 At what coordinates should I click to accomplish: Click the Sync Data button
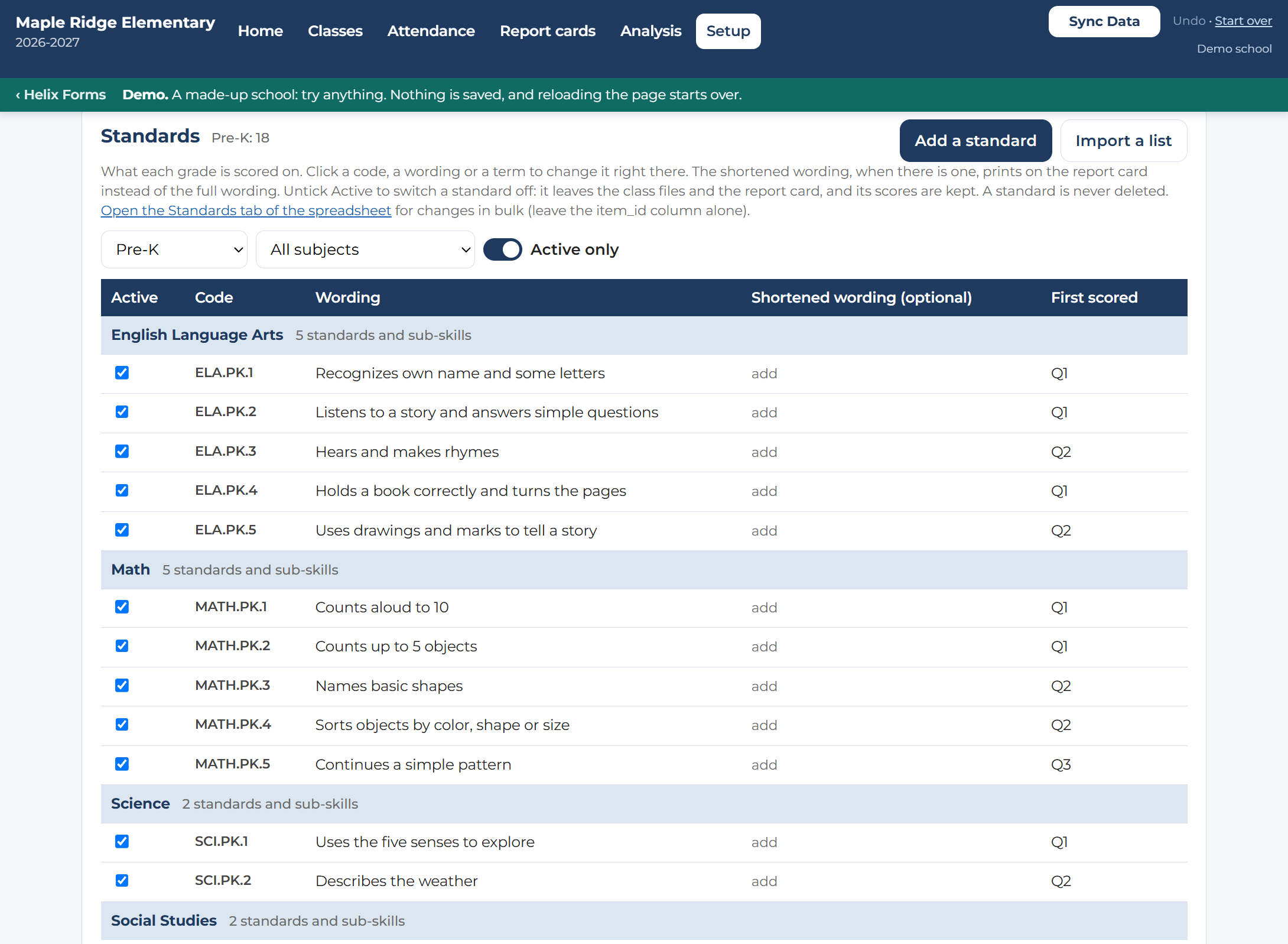1104,22
